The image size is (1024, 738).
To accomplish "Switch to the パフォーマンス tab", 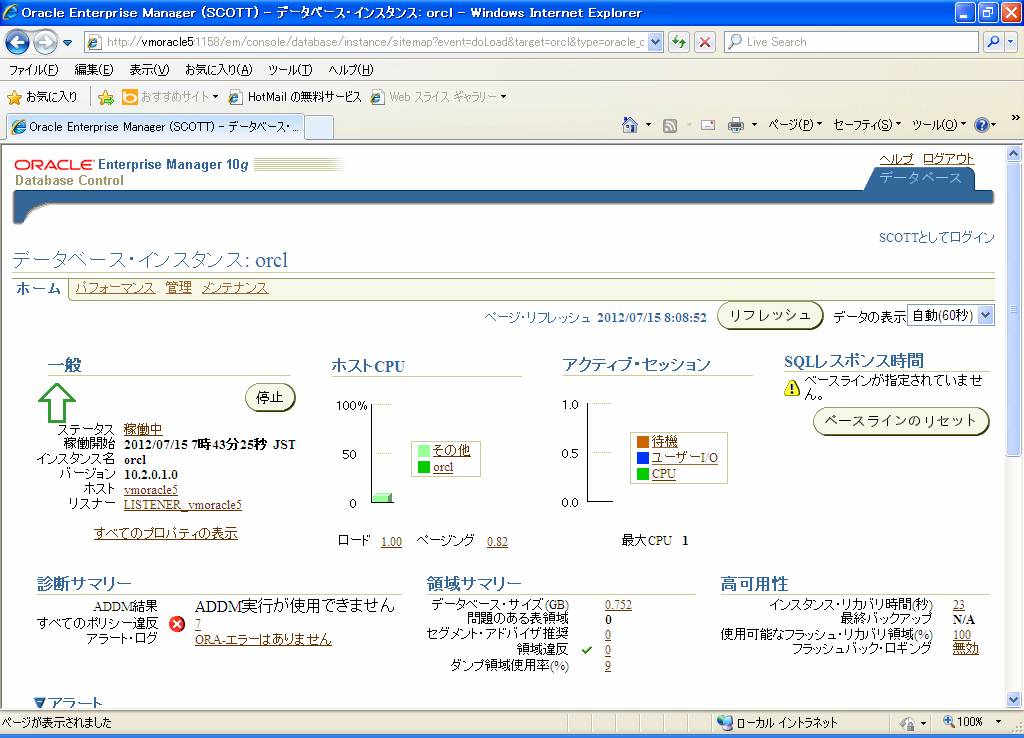I will [x=115, y=288].
